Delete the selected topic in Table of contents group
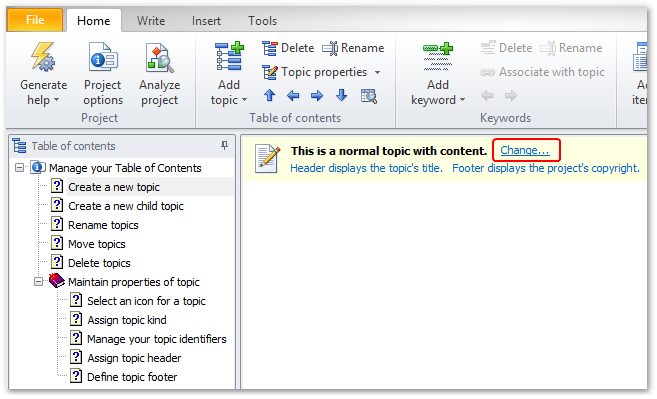 tap(288, 48)
